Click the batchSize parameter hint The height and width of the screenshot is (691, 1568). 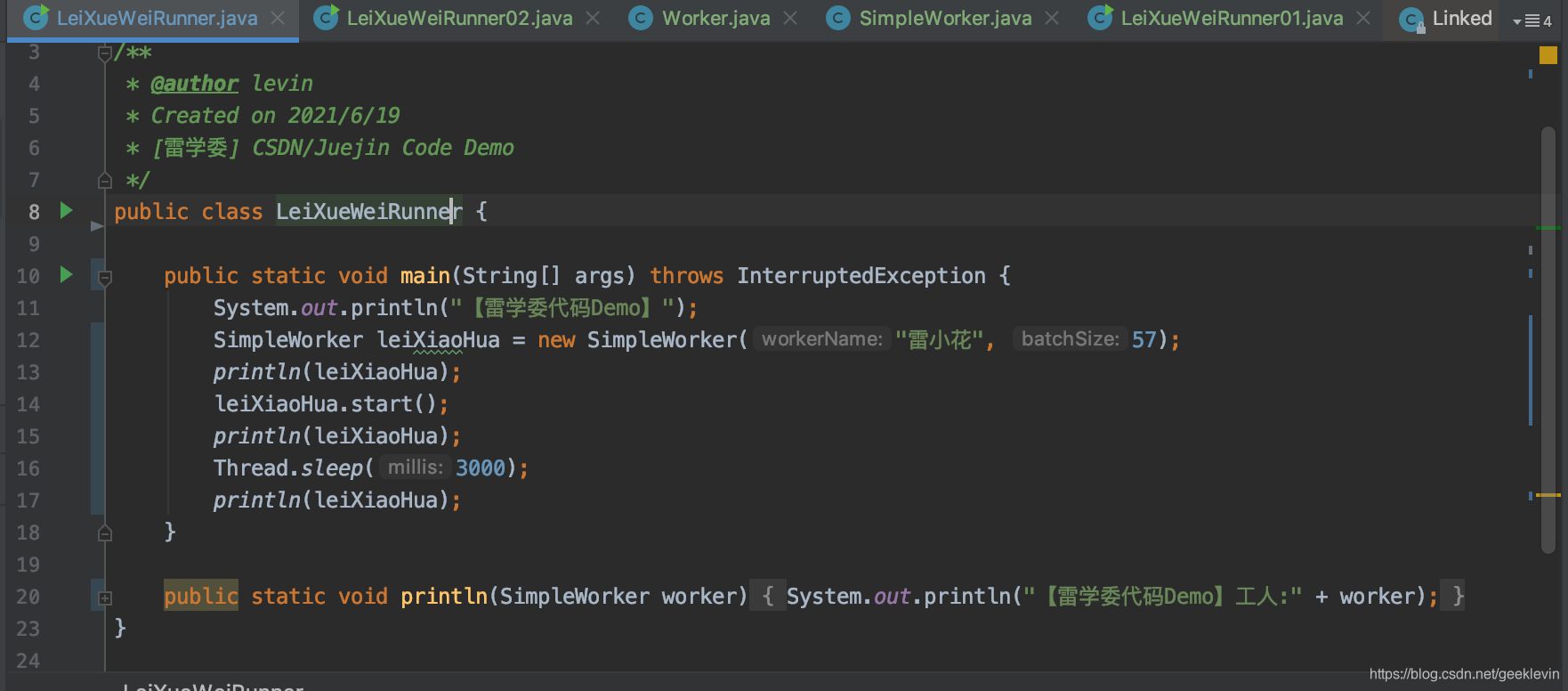point(1071,339)
